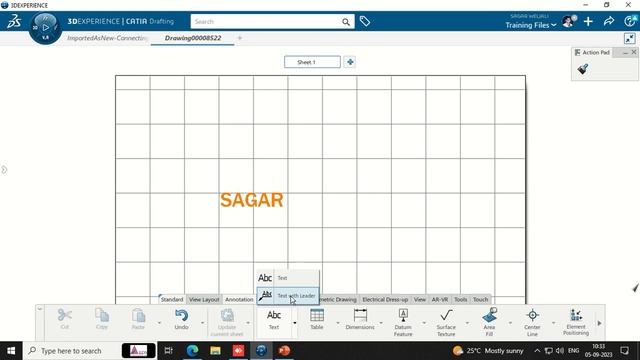Open PowerPoint from the taskbar
The width and height of the screenshot is (640, 360).
[284, 351]
